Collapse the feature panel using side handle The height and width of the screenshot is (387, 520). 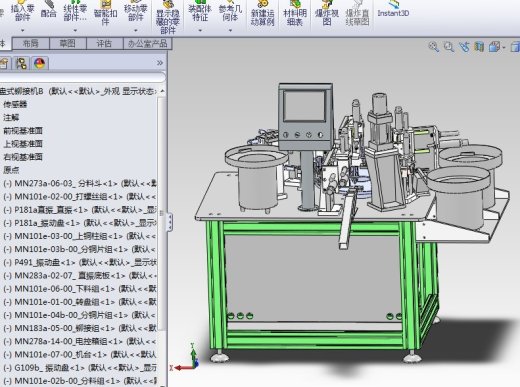point(170,222)
